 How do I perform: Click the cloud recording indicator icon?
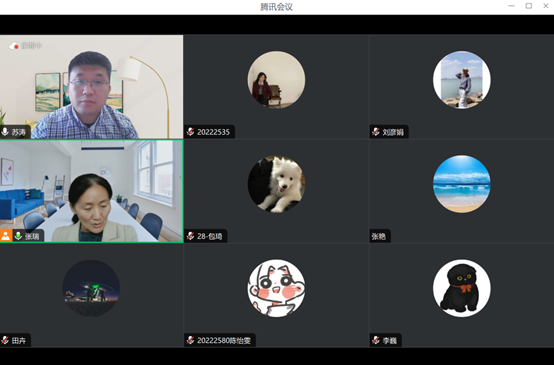pyautogui.click(x=14, y=46)
